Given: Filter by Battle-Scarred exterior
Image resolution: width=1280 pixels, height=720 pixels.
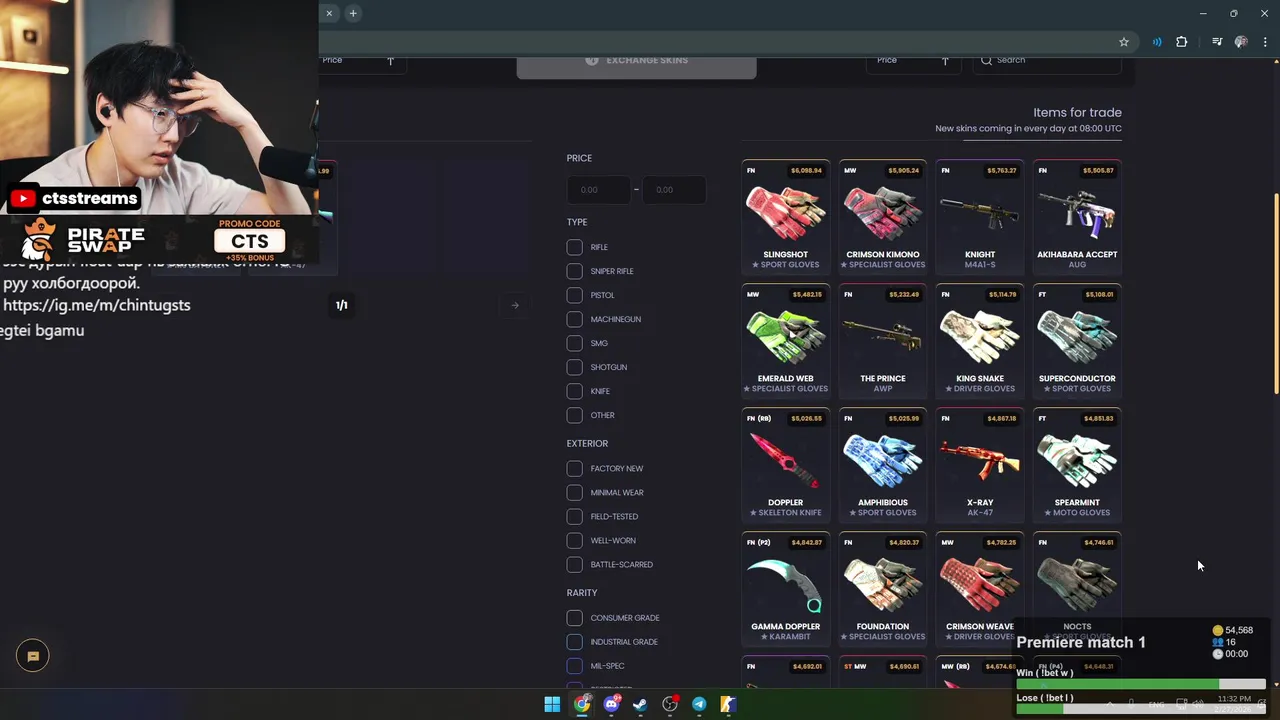Looking at the screenshot, I should 574,564.
